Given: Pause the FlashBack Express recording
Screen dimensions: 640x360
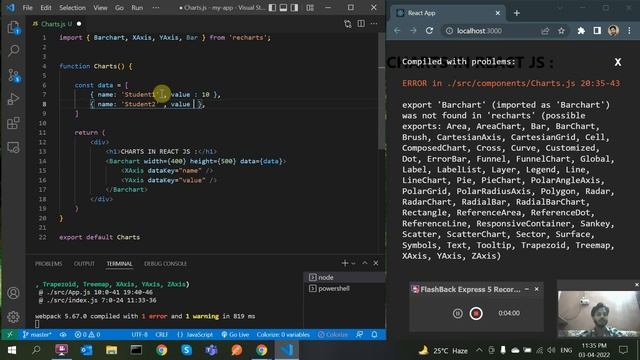Looking at the screenshot, I should (x=458, y=313).
